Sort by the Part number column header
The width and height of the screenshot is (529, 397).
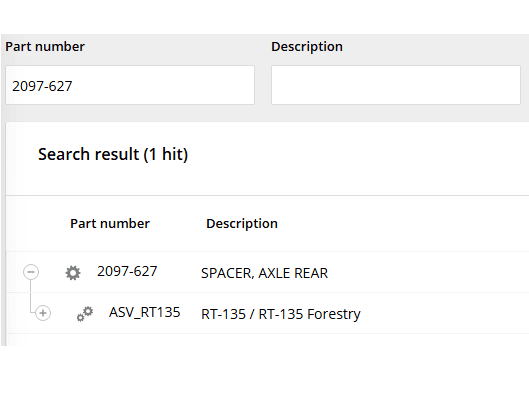(110, 224)
